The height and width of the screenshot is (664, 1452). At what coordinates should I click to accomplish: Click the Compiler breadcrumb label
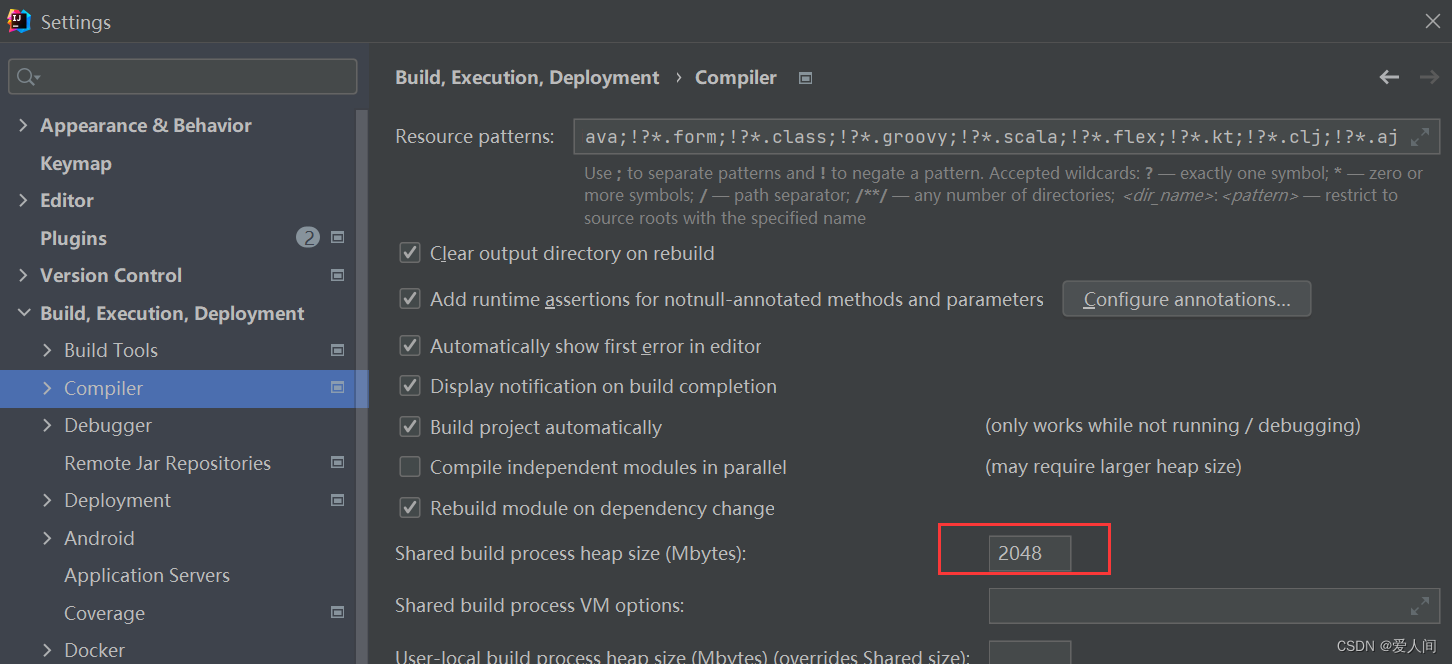pos(735,77)
